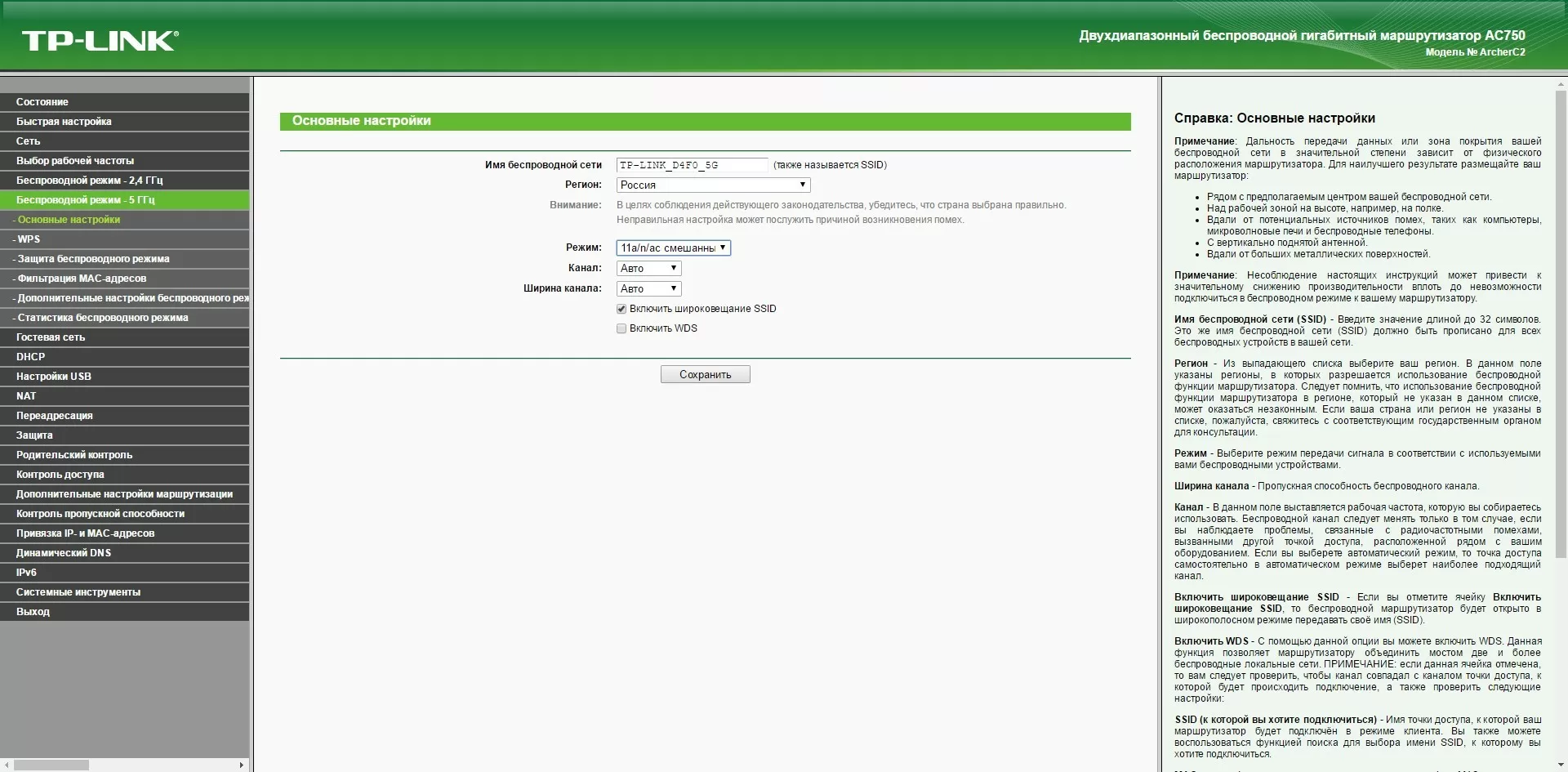
Task: Open Статистика беспроводного режима
Action: (x=124, y=318)
